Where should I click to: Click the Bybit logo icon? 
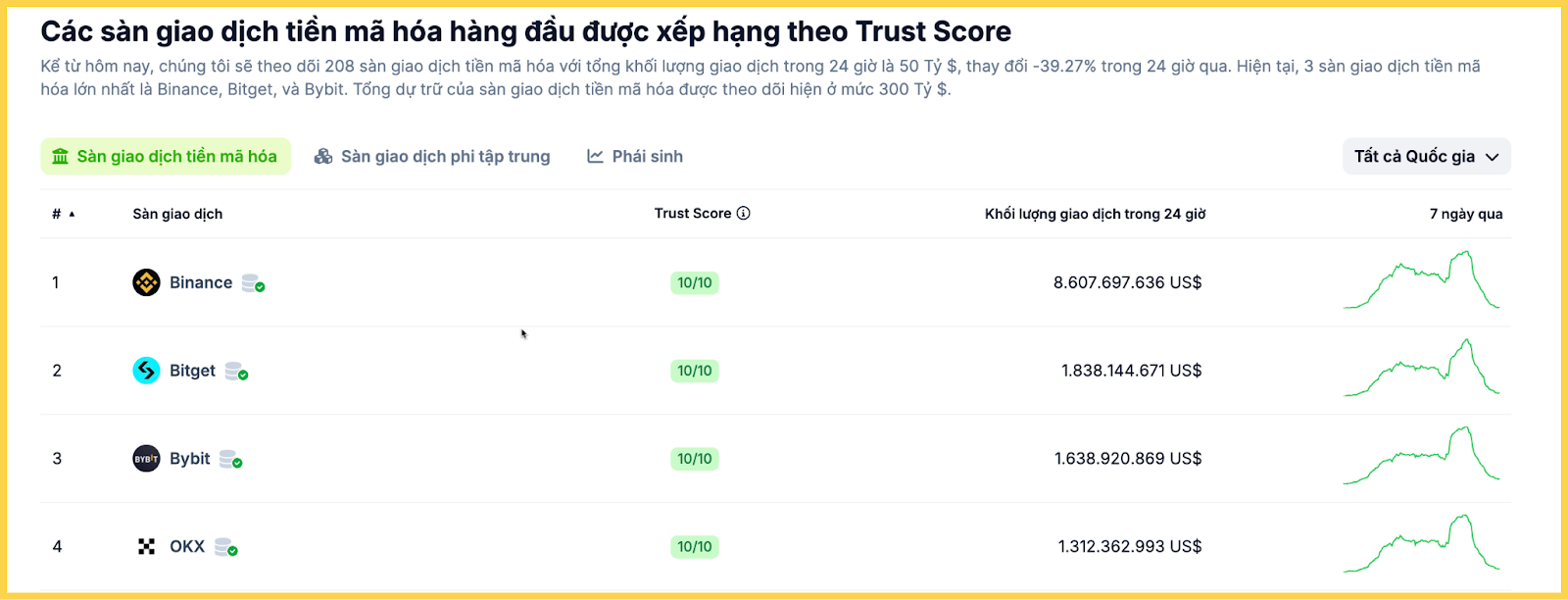[145, 458]
